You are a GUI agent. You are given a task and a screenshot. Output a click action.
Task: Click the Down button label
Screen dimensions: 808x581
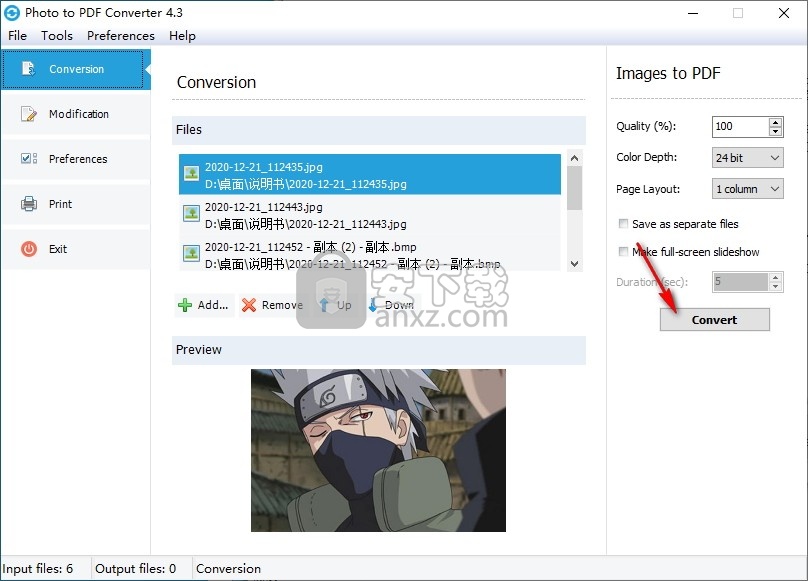(399, 305)
